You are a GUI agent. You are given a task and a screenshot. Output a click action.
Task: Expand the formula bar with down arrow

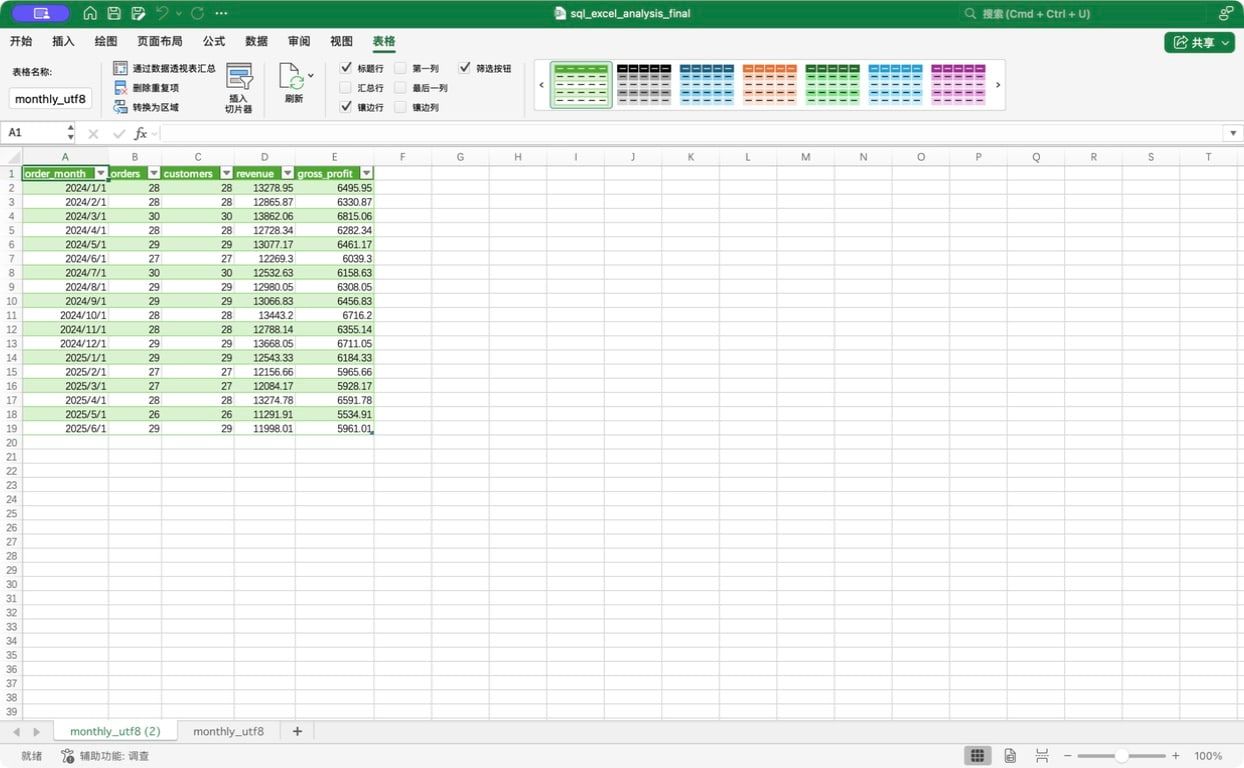(x=1232, y=133)
